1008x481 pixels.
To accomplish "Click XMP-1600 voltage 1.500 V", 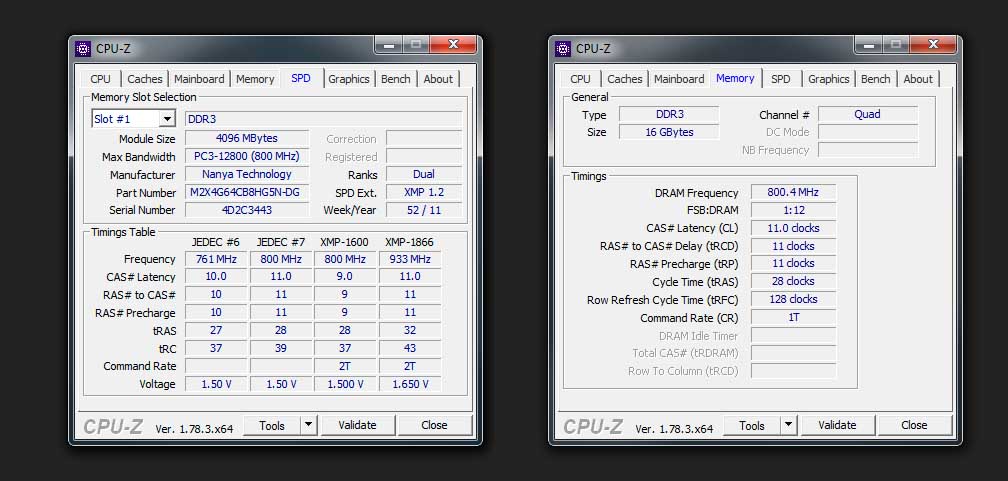I will coord(345,384).
